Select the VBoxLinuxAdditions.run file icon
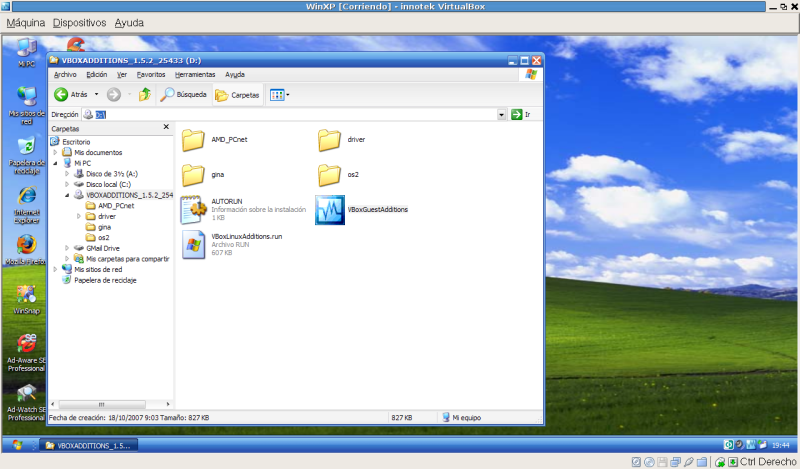The image size is (800, 469). pyautogui.click(x=193, y=244)
